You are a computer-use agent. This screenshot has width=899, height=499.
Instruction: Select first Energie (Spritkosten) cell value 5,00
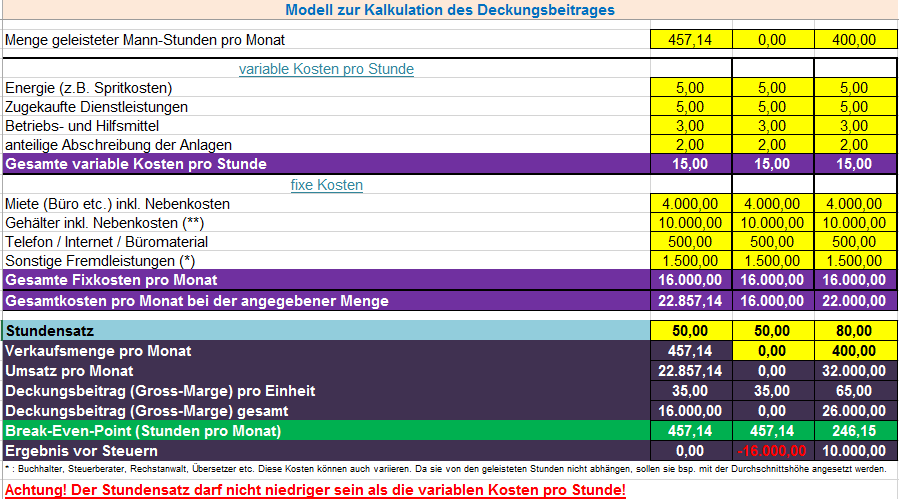point(691,88)
